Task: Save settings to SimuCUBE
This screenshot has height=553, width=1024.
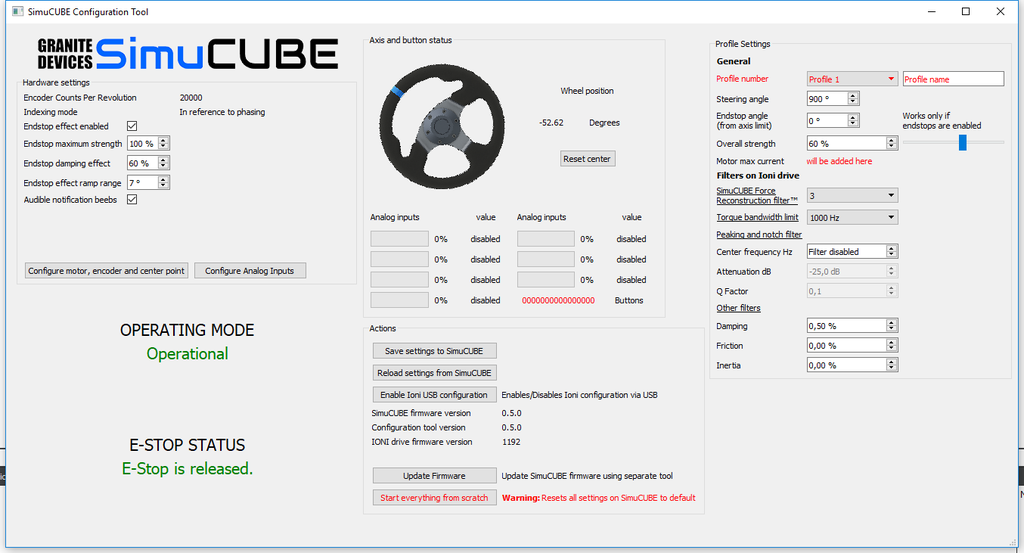Action: pyautogui.click(x=434, y=351)
